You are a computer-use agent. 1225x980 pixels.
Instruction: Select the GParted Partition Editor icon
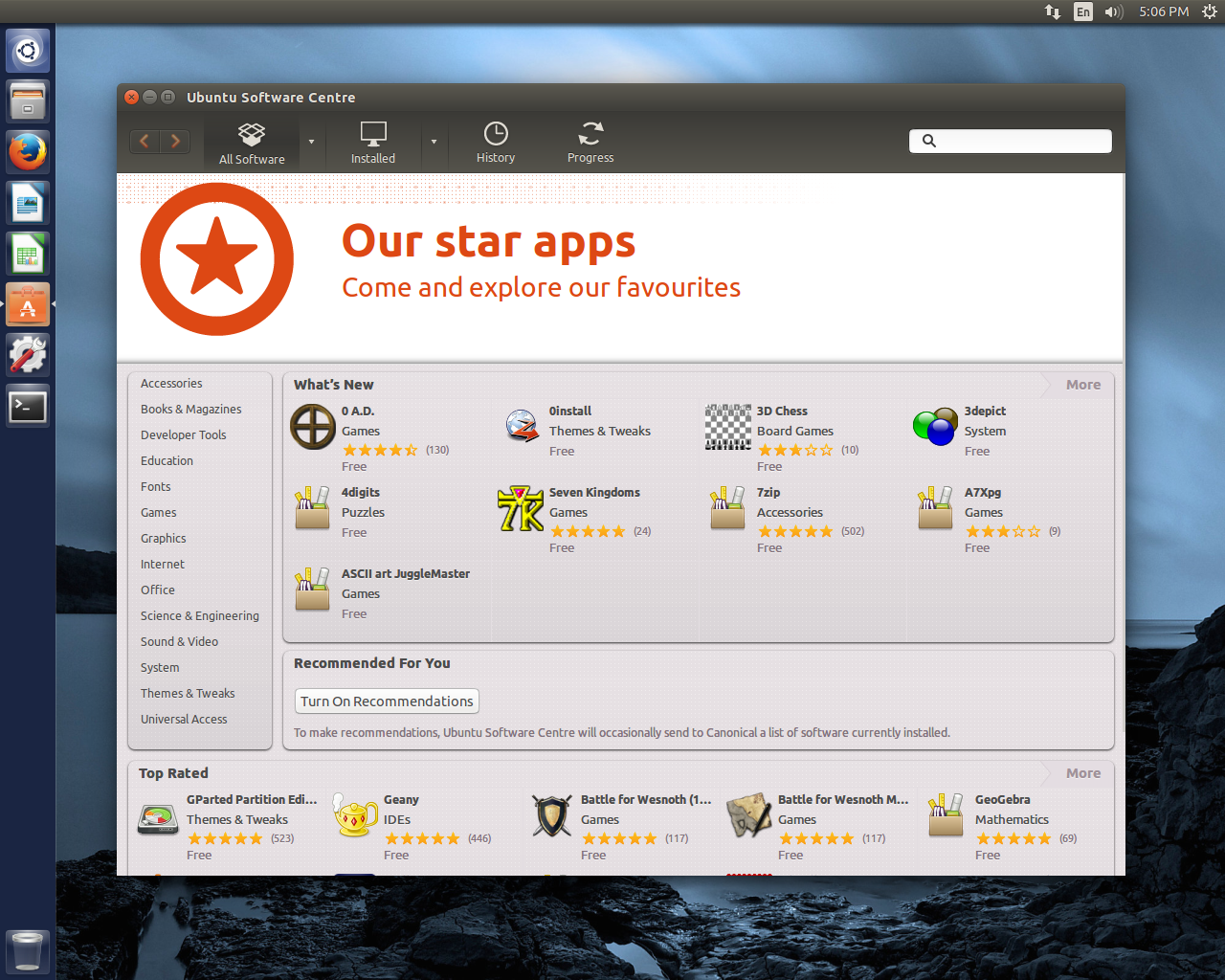(158, 818)
